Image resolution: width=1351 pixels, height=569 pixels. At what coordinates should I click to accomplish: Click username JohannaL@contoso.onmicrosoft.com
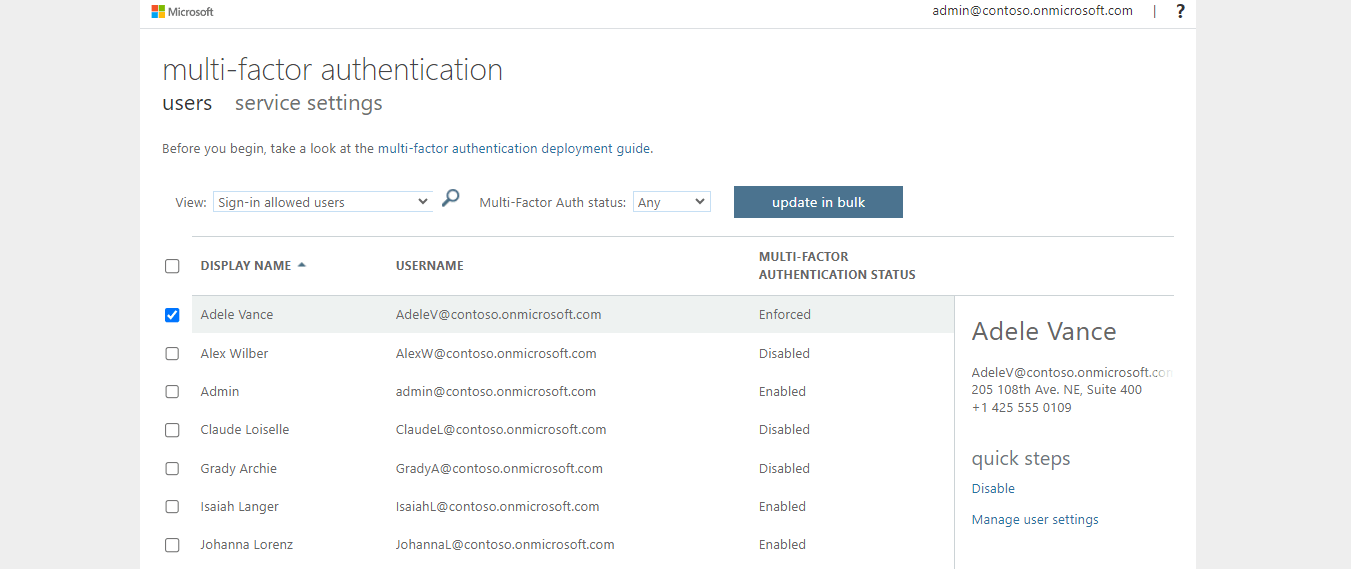[x=505, y=545]
